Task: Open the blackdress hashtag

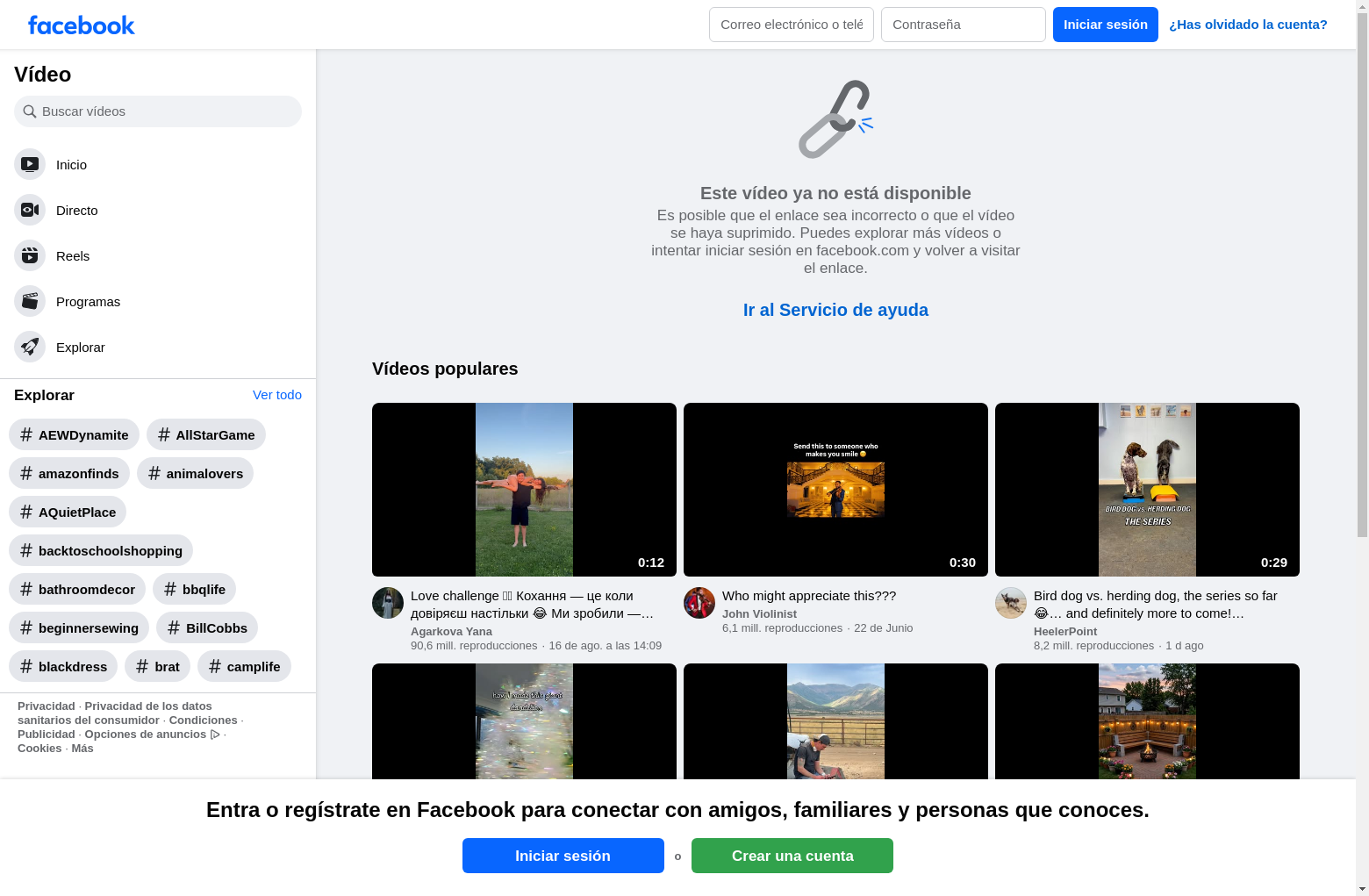Action: pos(63,666)
